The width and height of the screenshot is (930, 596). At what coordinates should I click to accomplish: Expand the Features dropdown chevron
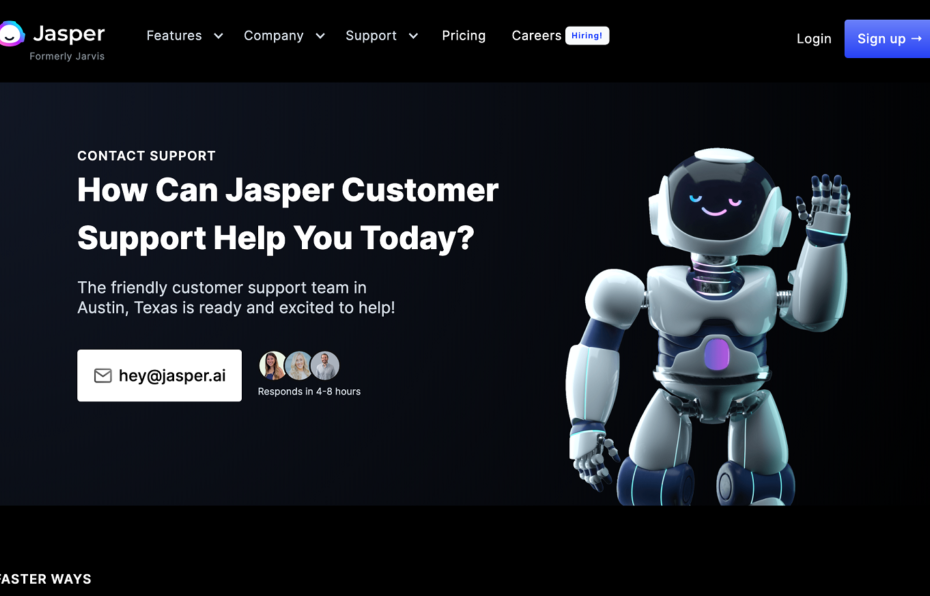click(x=218, y=36)
